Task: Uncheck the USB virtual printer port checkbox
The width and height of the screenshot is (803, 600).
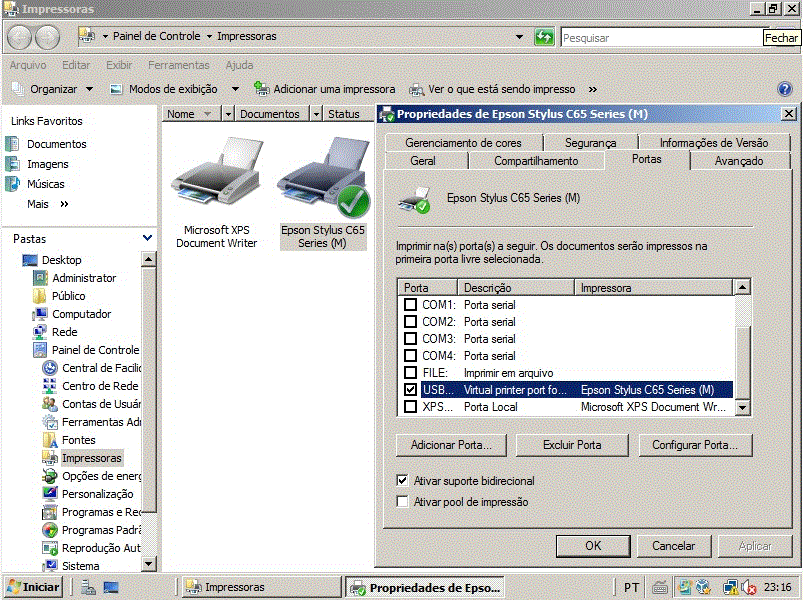Action: point(410,390)
